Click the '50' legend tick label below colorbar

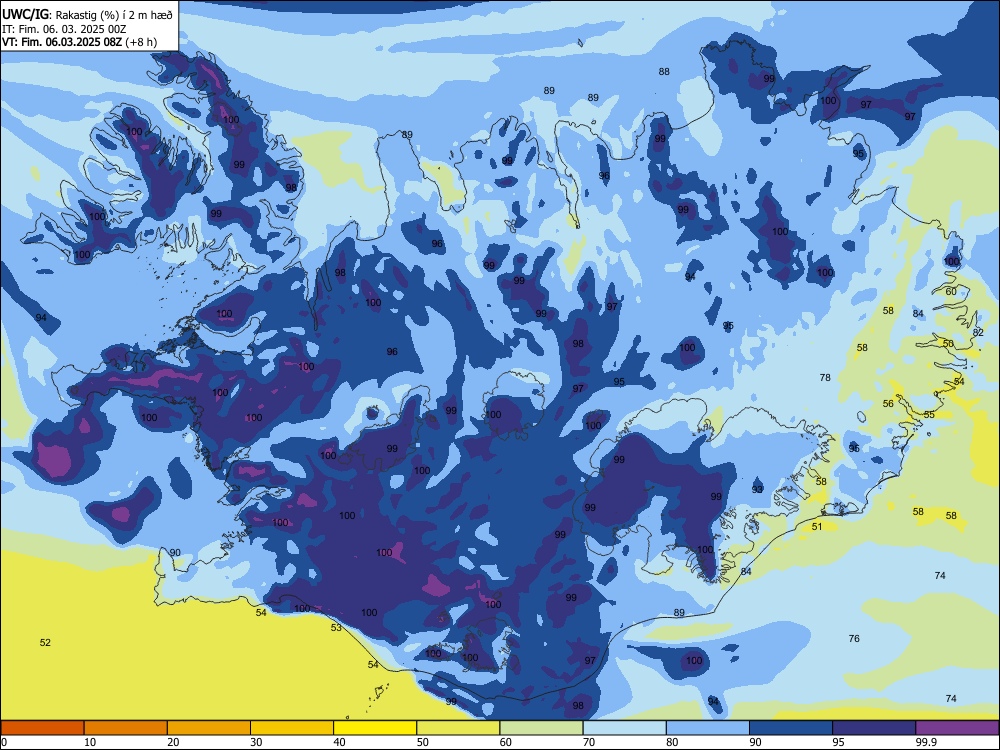pos(423,742)
